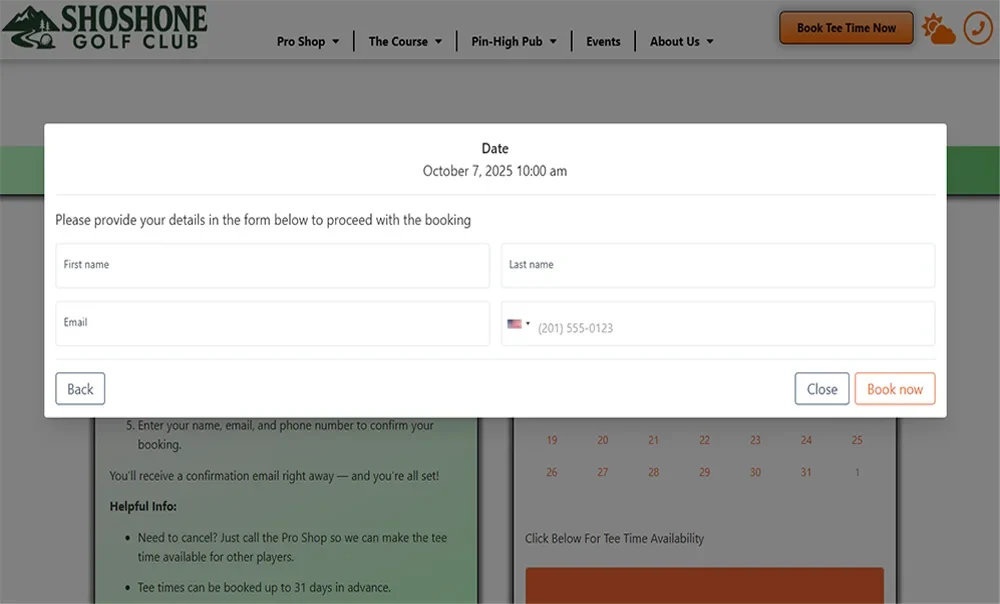The width and height of the screenshot is (1000, 604).
Task: Click the phone number input field
Action: tap(730, 328)
